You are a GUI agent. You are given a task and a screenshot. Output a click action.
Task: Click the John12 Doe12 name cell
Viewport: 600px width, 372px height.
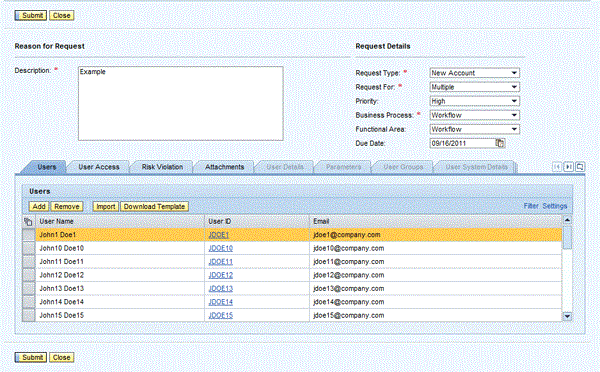pos(120,275)
